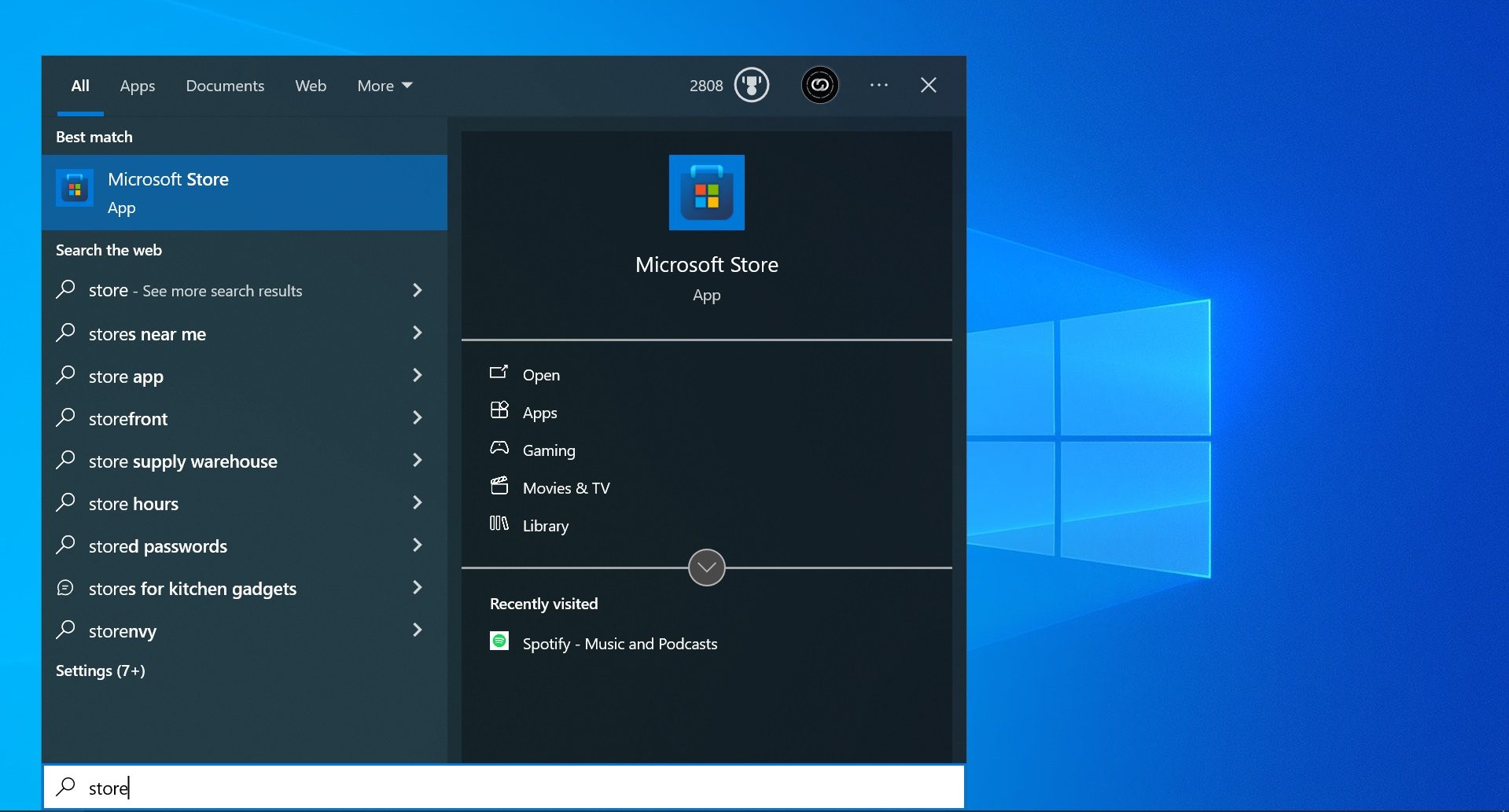1509x812 pixels.
Task: Click search icon beside 'storenvy'
Action: [66, 630]
